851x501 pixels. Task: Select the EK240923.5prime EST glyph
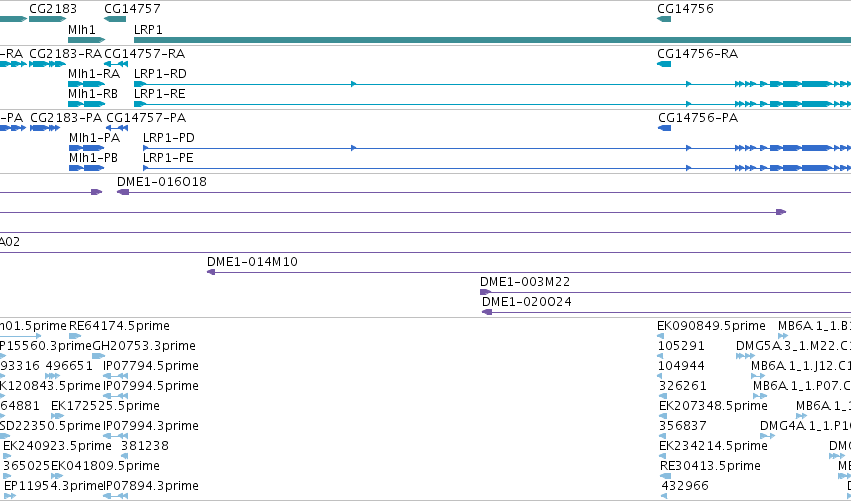click(x=7, y=456)
